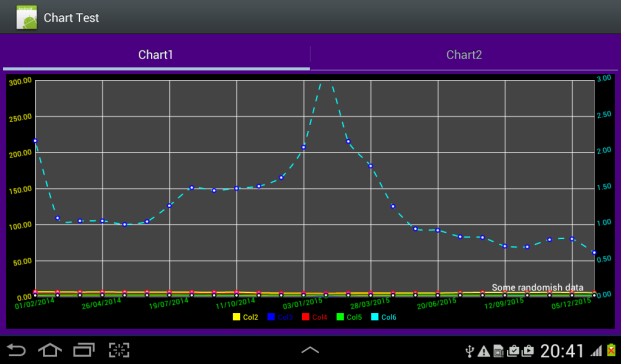This screenshot has width=621, height=364.
Task: Click the blue Col3 legend swatch
Action: coord(271,317)
